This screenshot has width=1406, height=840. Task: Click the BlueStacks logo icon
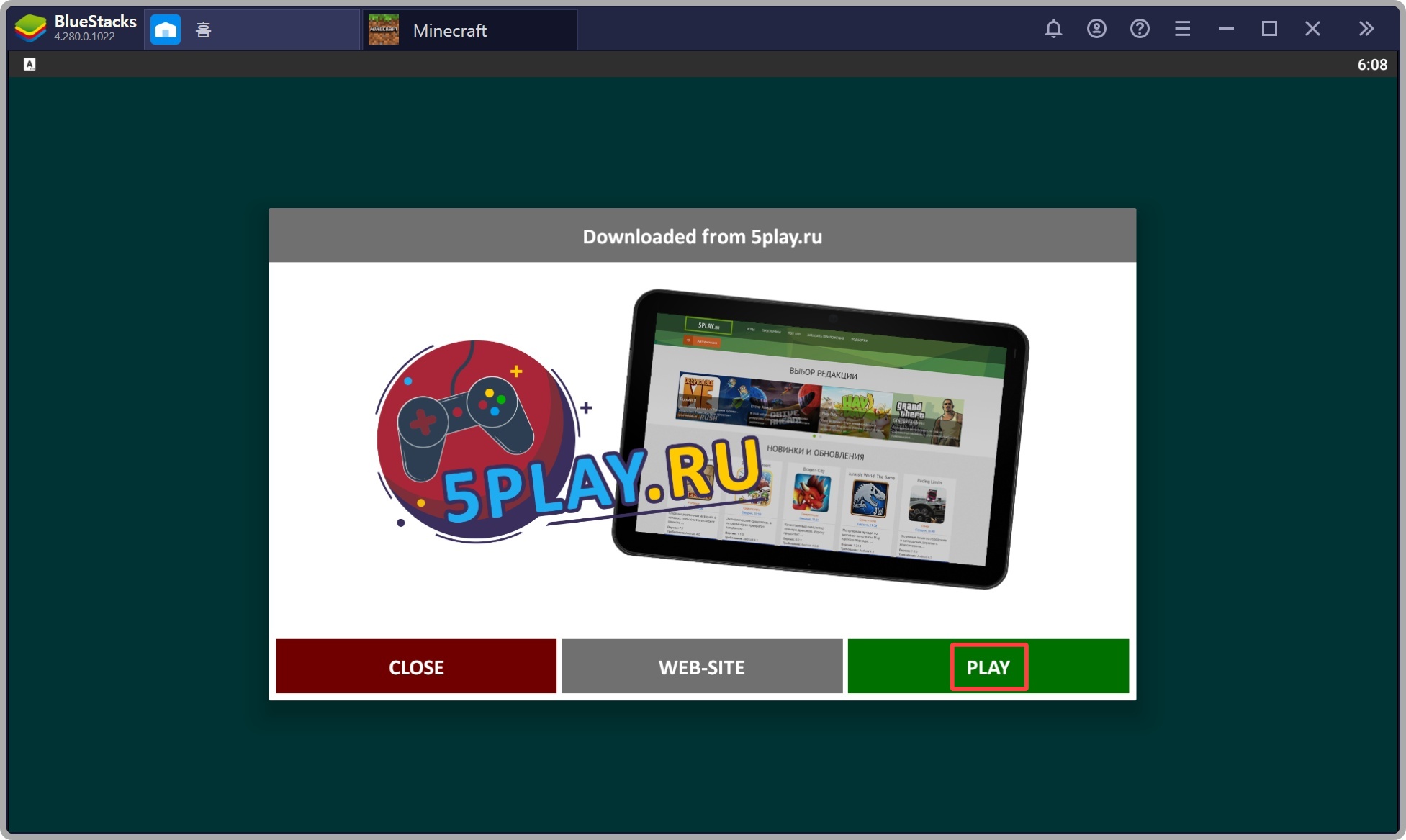[30, 29]
